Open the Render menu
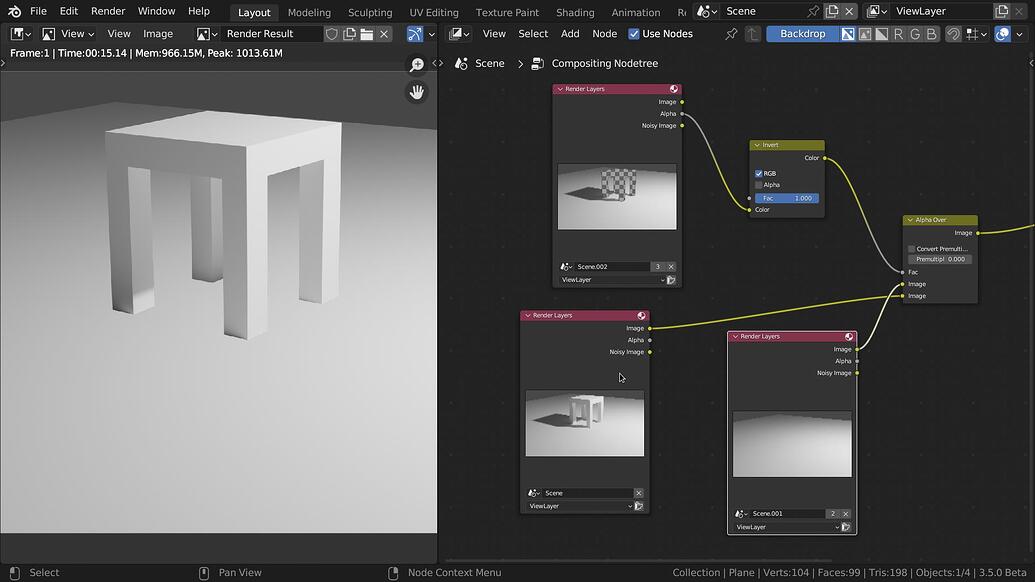1035x582 pixels. 108,11
